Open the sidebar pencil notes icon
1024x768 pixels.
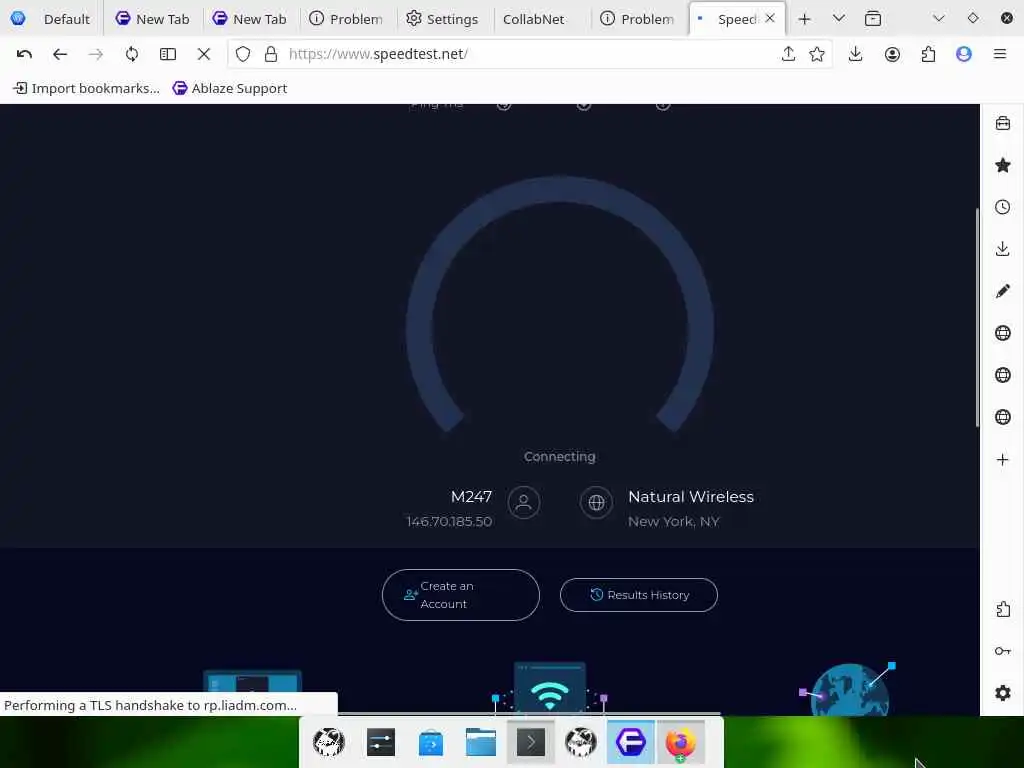pos(1003,291)
